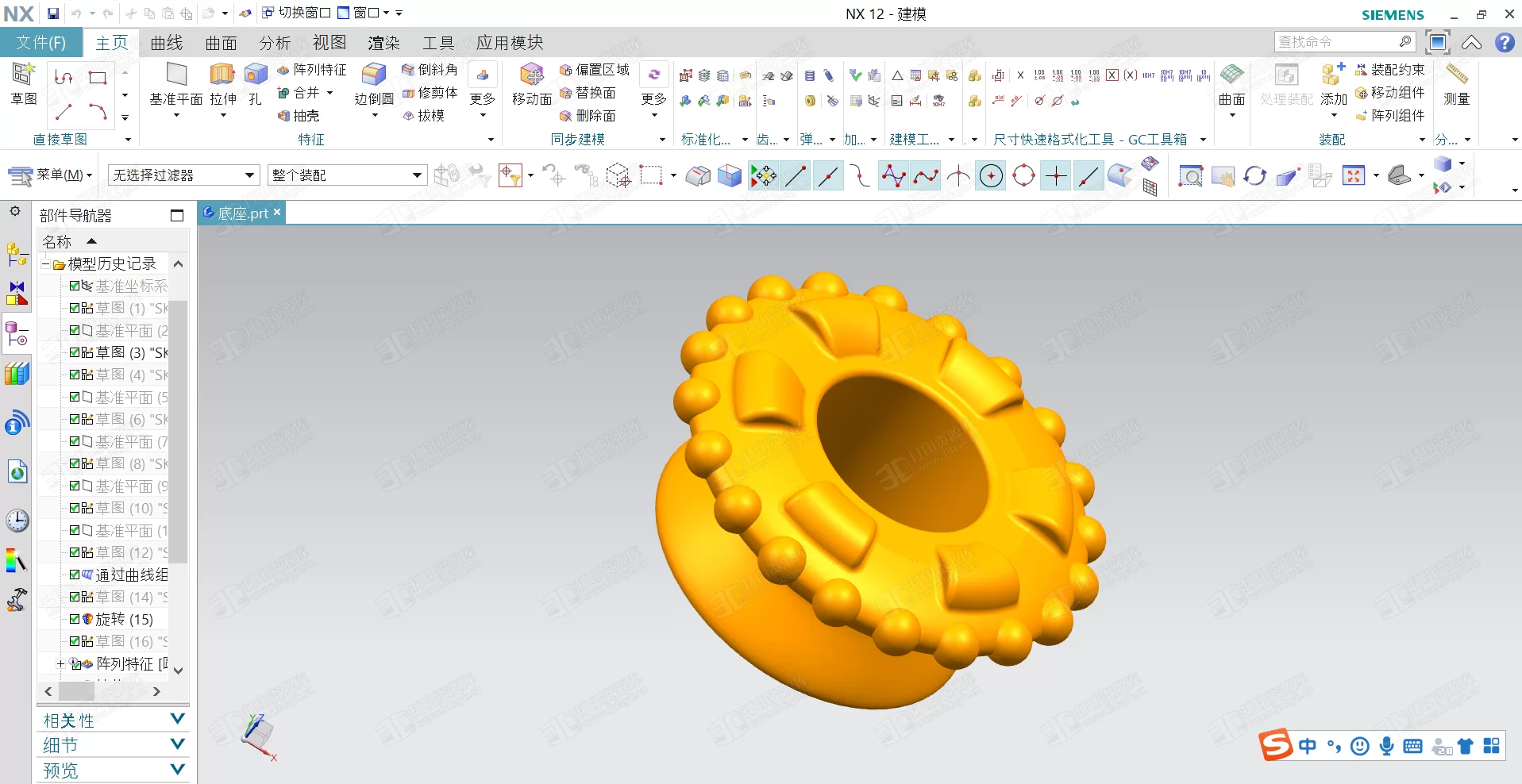Click the 合并 unite tool
1522x784 pixels.
coord(299,93)
